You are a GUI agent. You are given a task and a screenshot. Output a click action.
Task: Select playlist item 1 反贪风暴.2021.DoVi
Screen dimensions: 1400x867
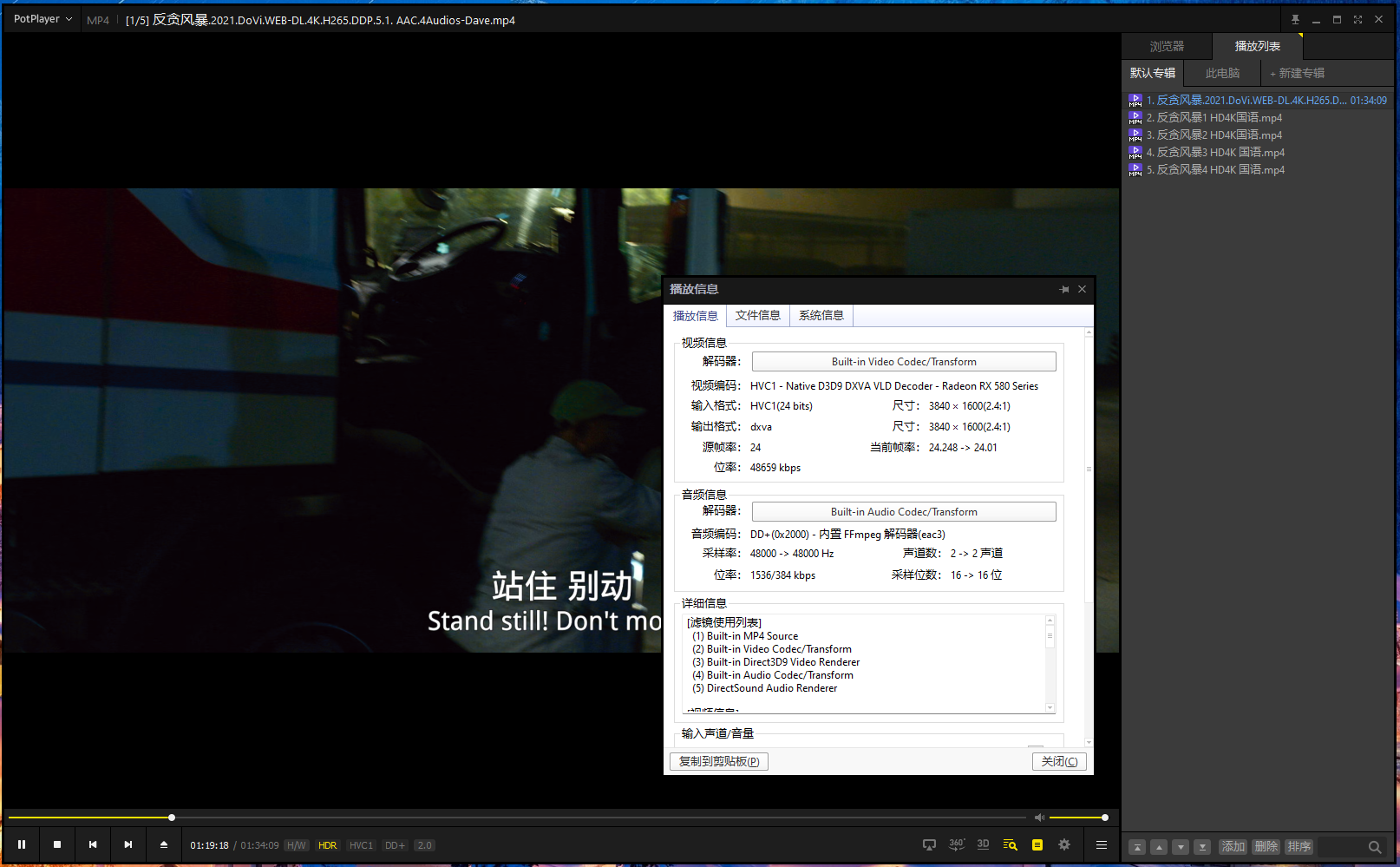1258,100
